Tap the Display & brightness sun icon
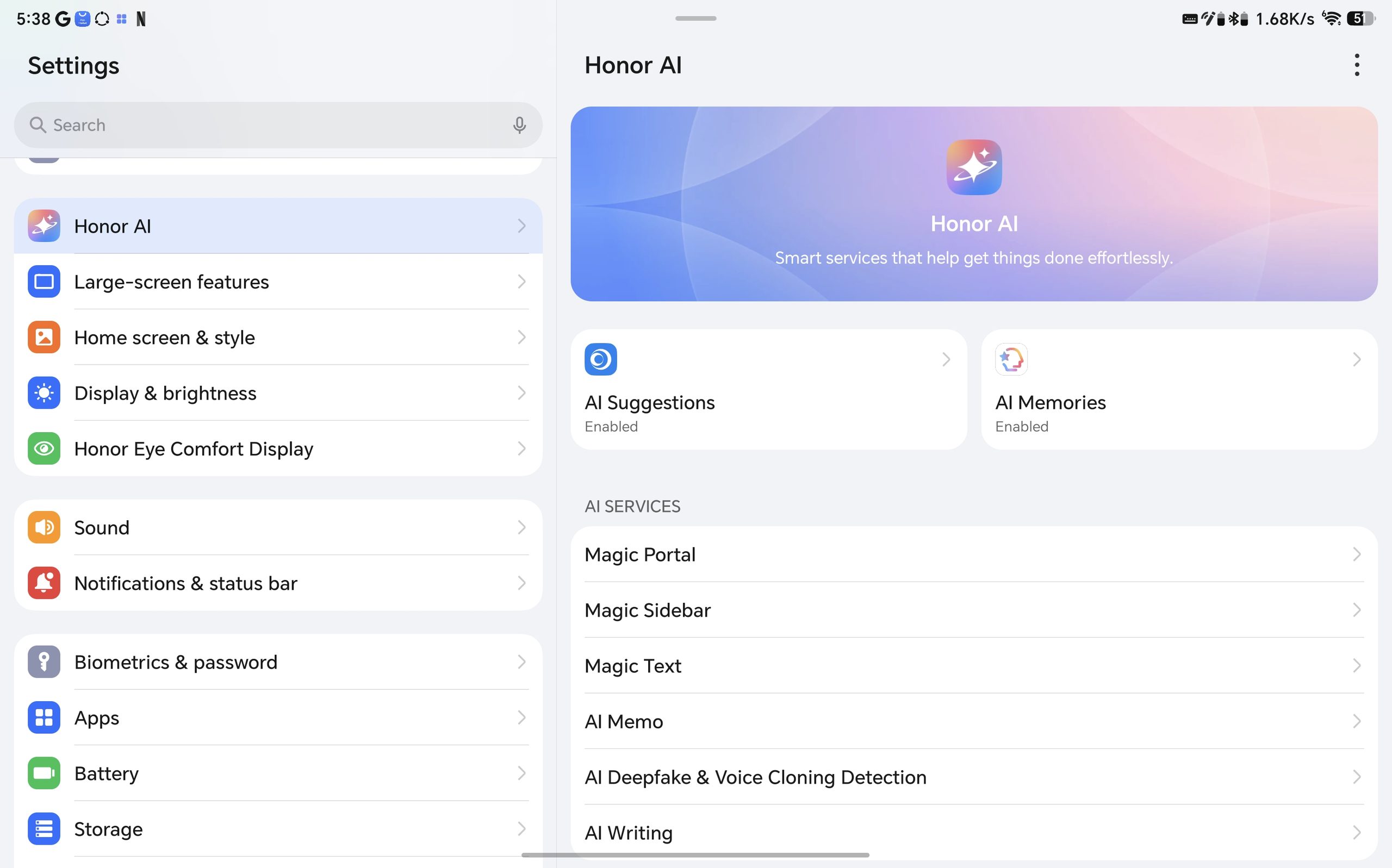This screenshot has width=1392, height=868. tap(43, 392)
